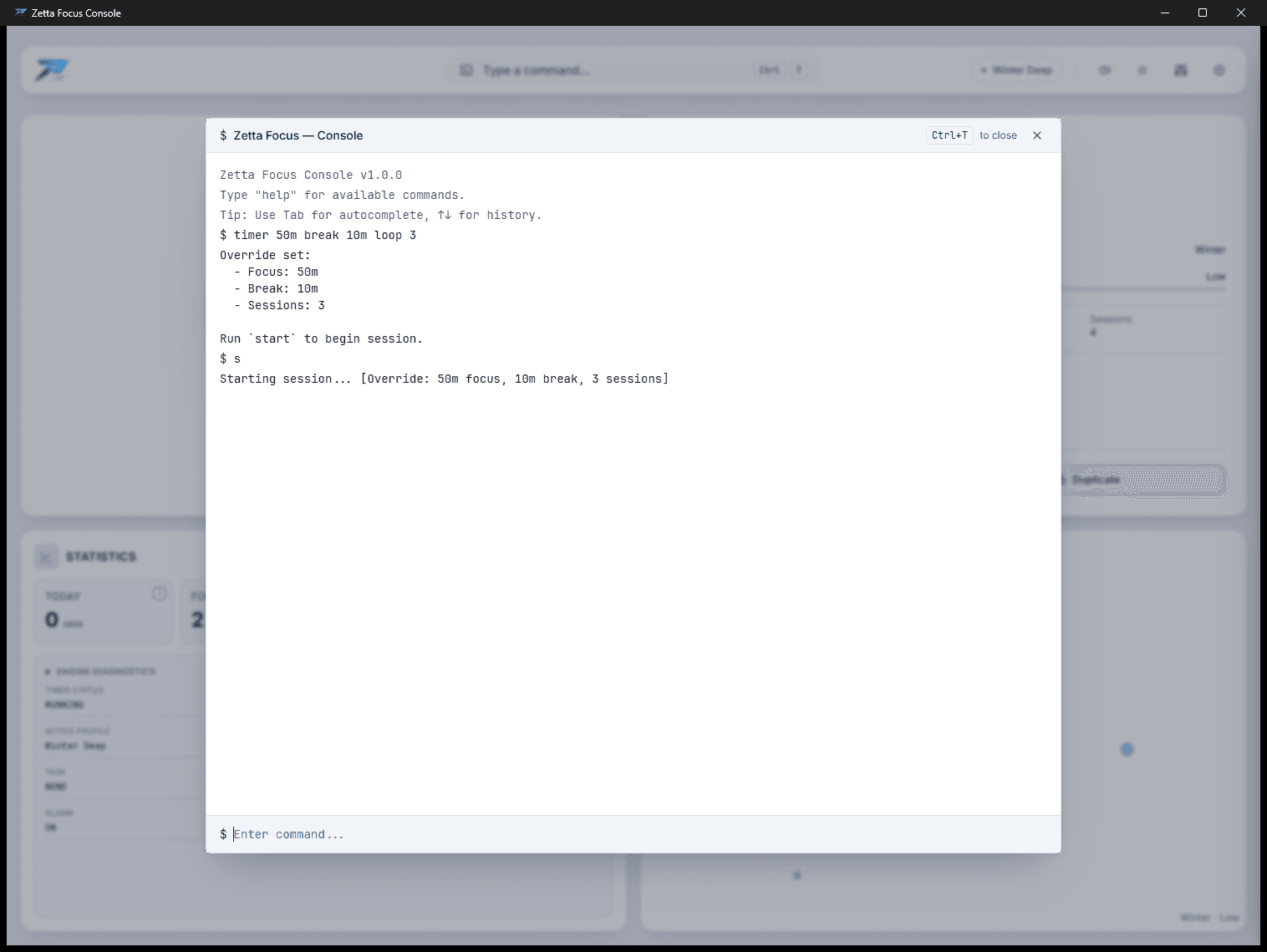Click the console title 'Zetta Focus — Console'
Viewport: 1267px width, 952px height.
(x=298, y=135)
